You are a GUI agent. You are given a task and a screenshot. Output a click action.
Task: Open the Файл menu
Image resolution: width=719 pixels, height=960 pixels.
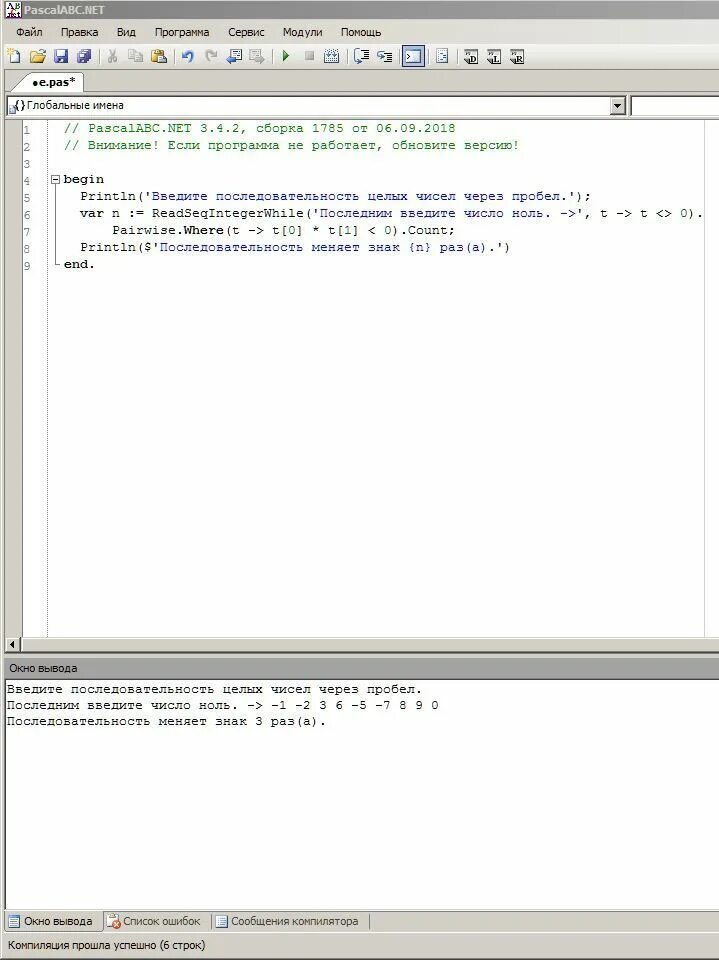pyautogui.click(x=29, y=32)
